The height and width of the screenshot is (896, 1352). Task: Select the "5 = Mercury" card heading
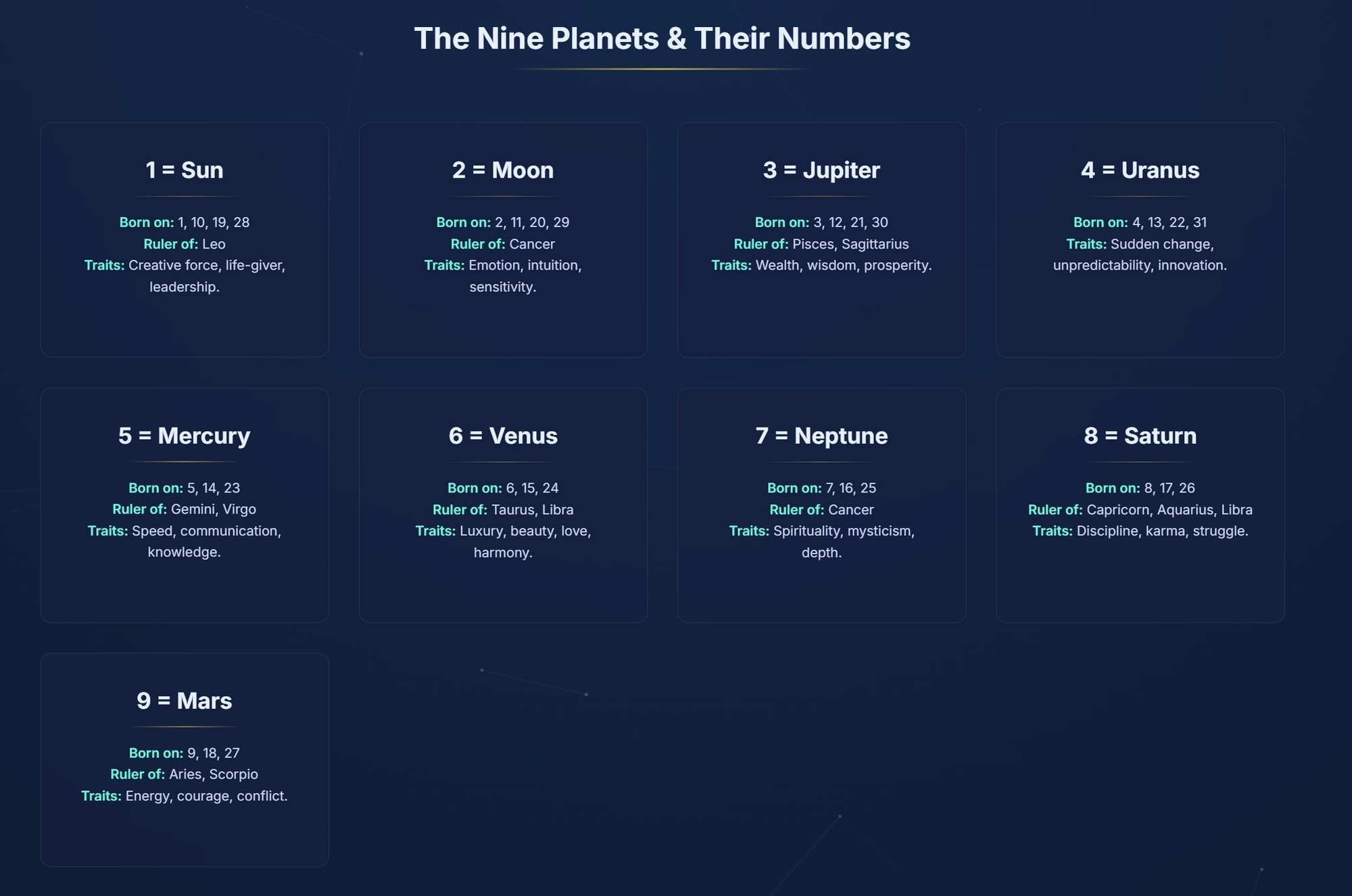click(x=185, y=436)
